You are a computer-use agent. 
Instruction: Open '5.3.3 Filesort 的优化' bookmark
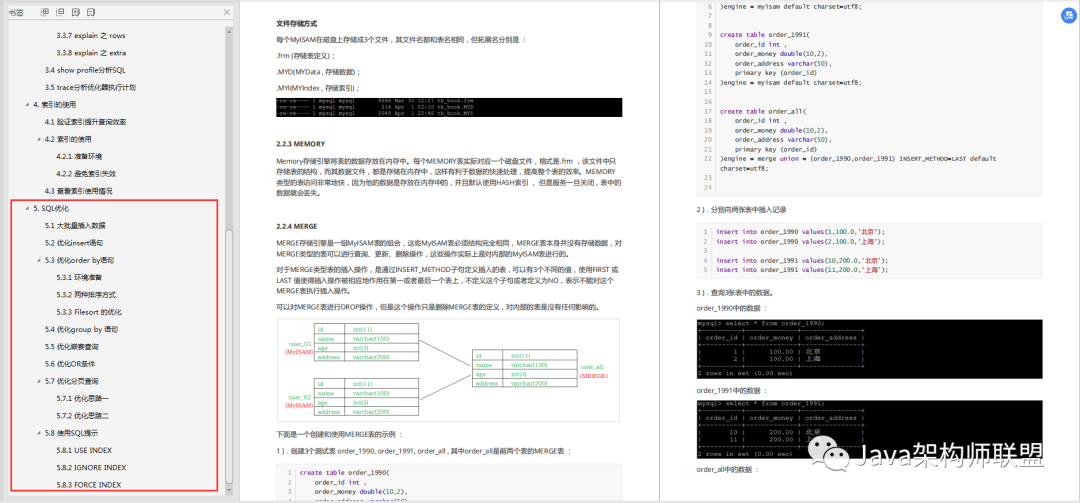pos(89,312)
